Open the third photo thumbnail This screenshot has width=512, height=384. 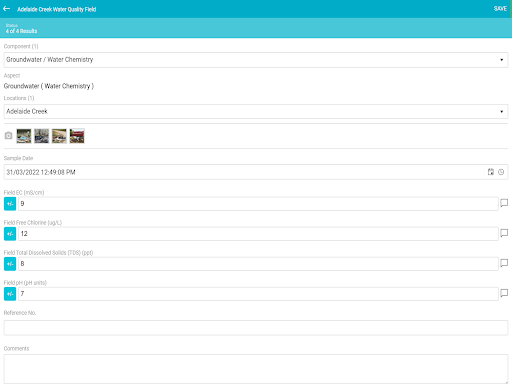[x=59, y=136]
